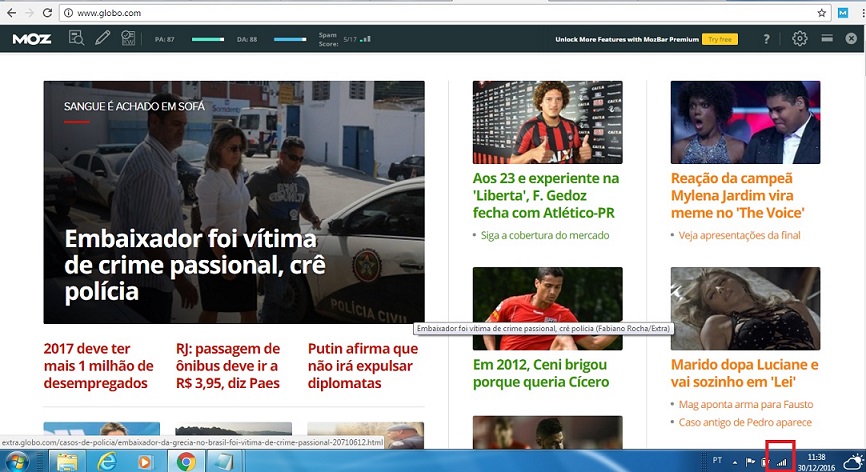Bookmark this page with the star icon
The width and height of the screenshot is (866, 472).
(822, 13)
